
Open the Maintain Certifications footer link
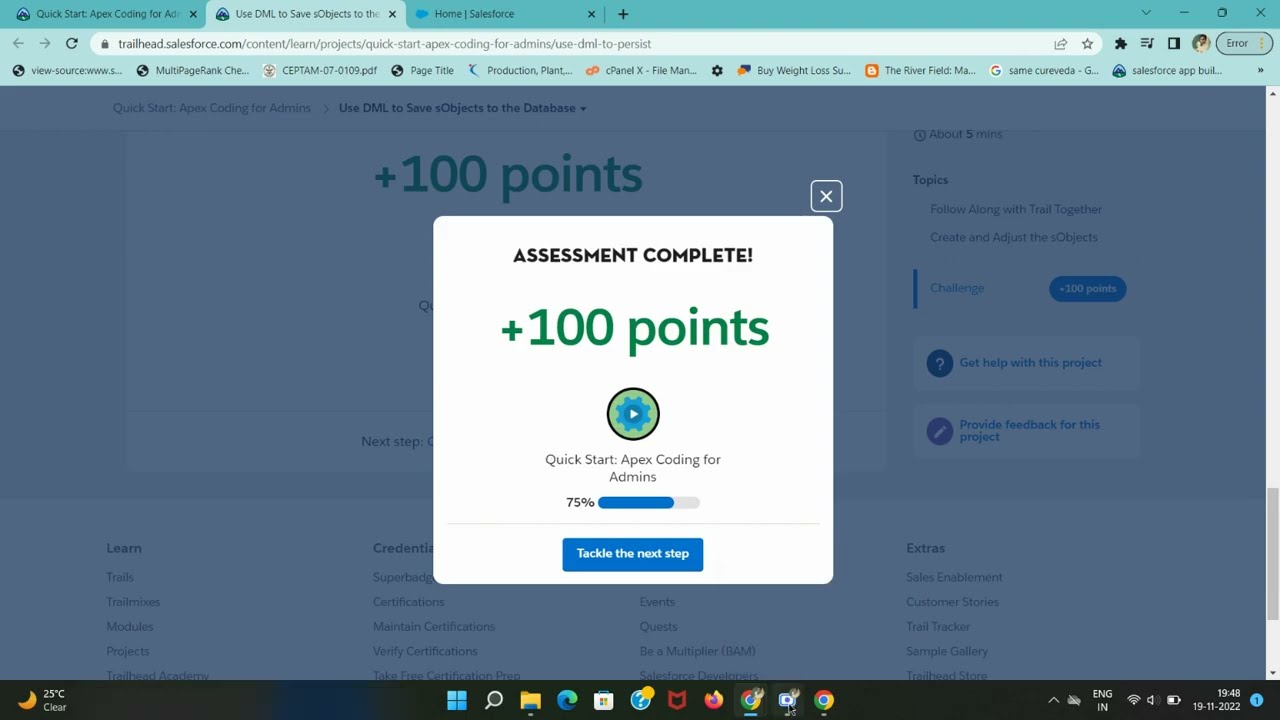click(x=434, y=626)
